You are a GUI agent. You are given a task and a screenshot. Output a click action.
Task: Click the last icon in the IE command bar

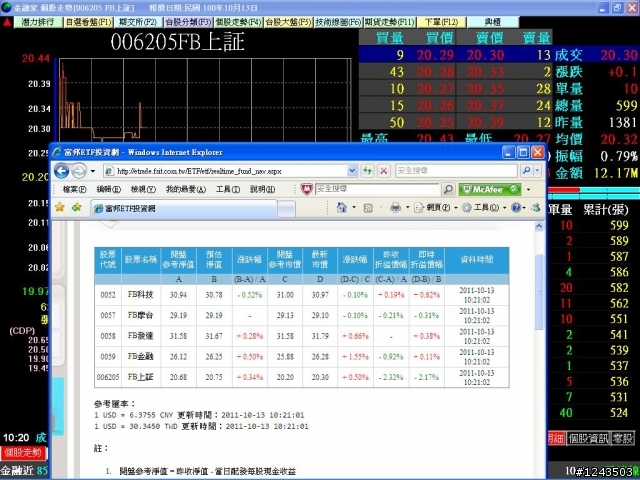pyautogui.click(x=536, y=208)
